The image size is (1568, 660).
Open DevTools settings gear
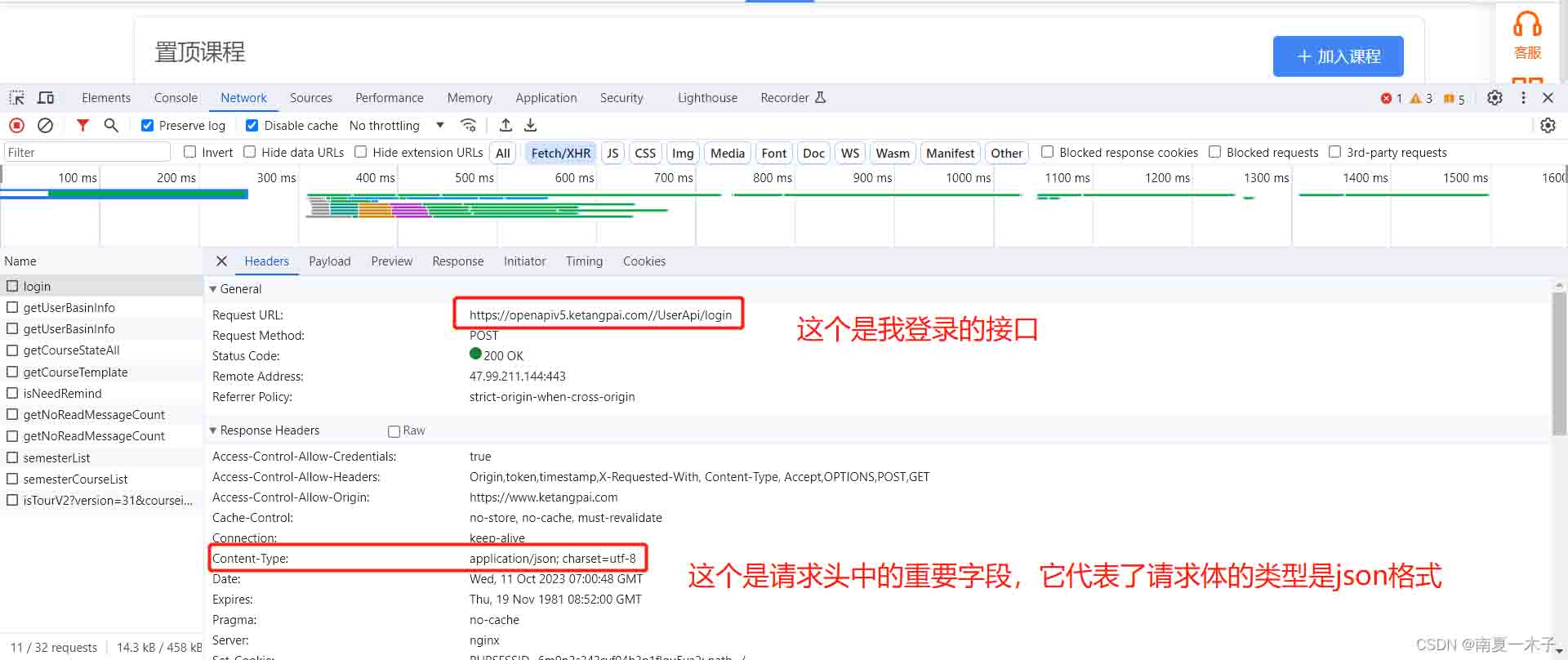point(1494,98)
